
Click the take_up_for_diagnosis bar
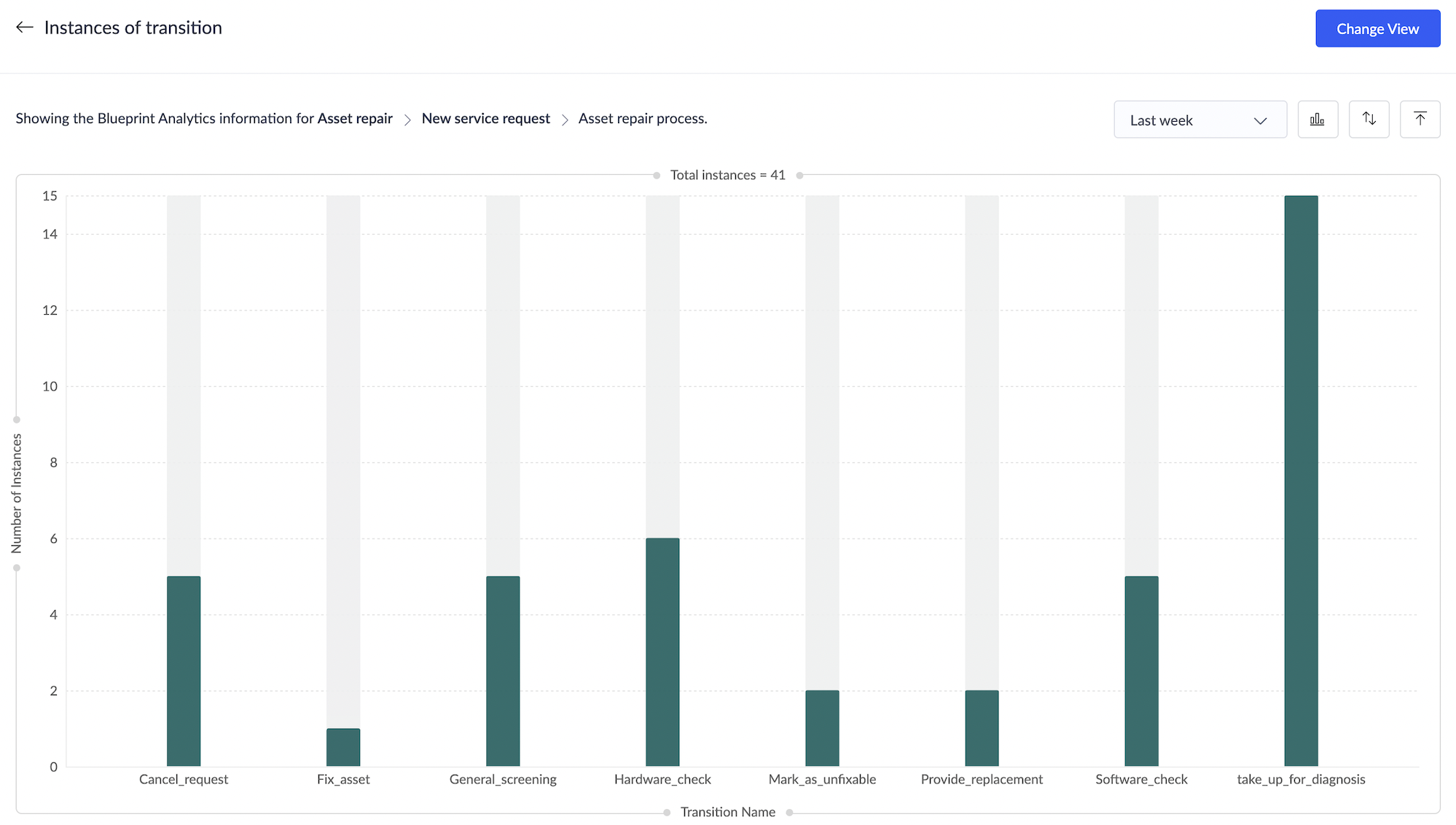tap(1301, 481)
